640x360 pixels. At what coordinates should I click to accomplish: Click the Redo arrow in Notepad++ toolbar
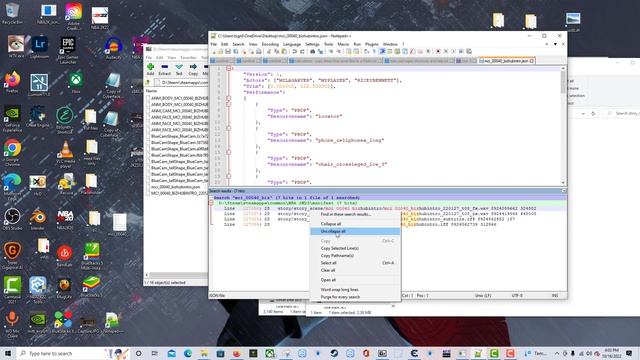[302, 52]
